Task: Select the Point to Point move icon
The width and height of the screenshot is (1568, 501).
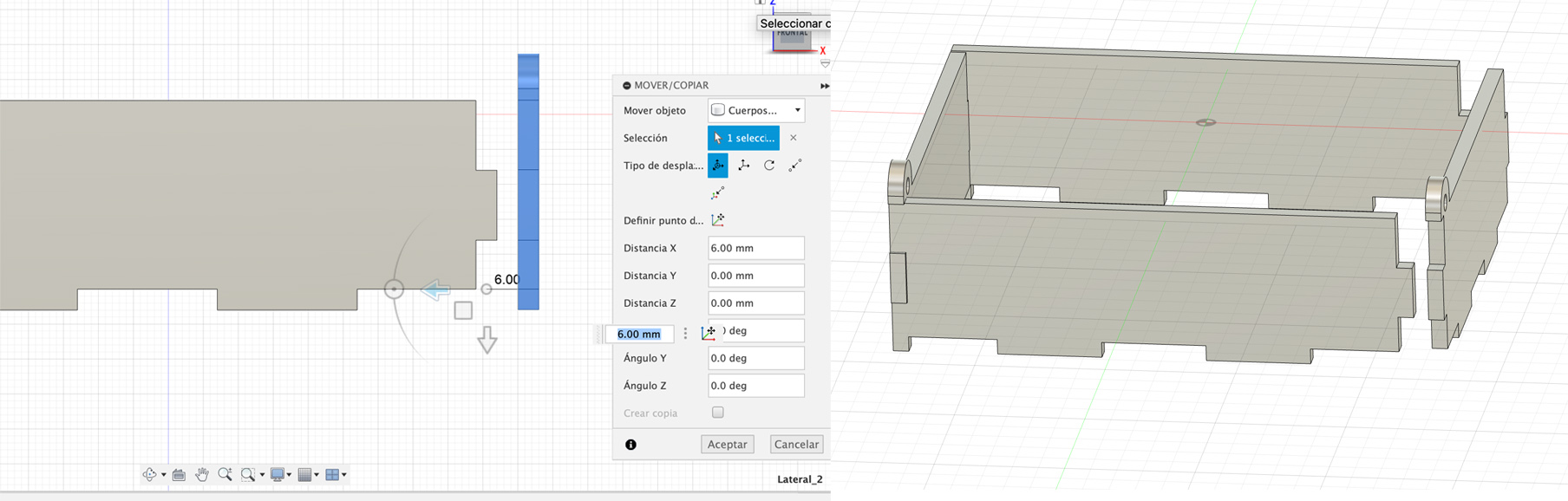Action: [794, 165]
